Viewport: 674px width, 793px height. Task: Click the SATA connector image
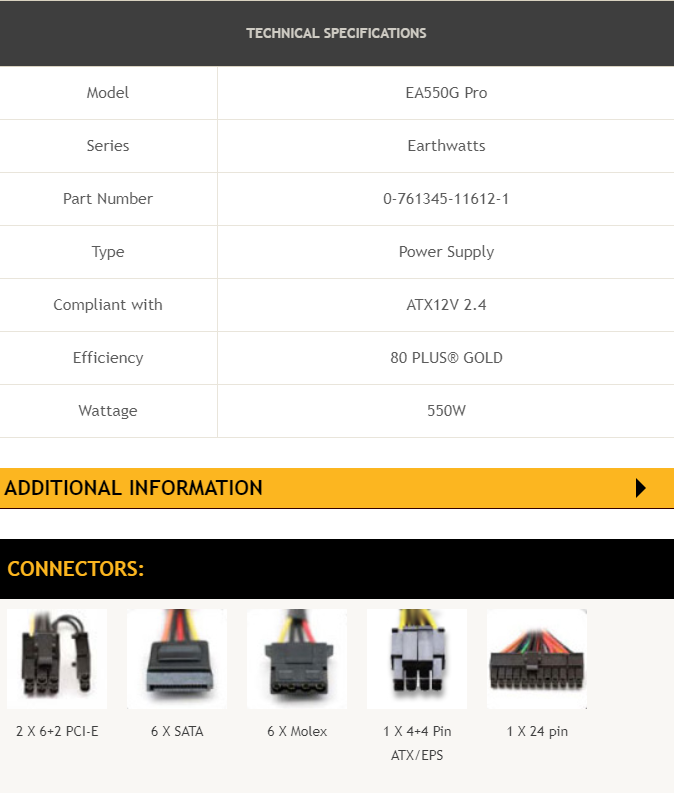[x=177, y=659]
